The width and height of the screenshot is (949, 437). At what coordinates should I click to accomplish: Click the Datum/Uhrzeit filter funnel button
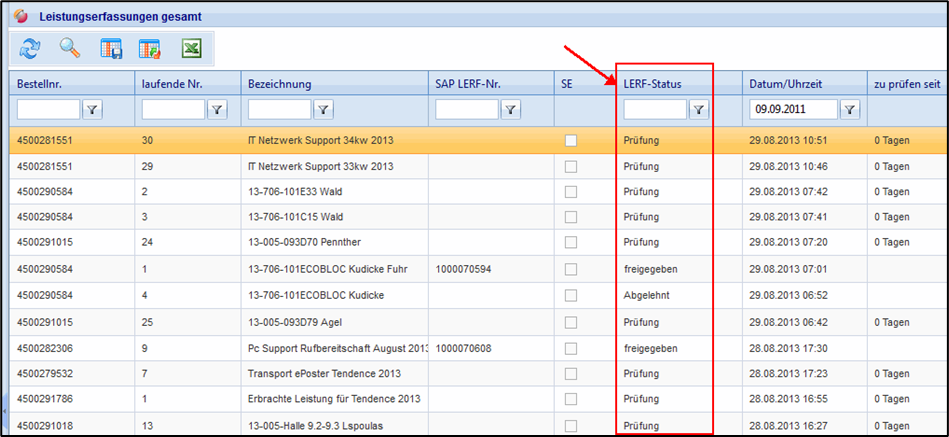(849, 109)
